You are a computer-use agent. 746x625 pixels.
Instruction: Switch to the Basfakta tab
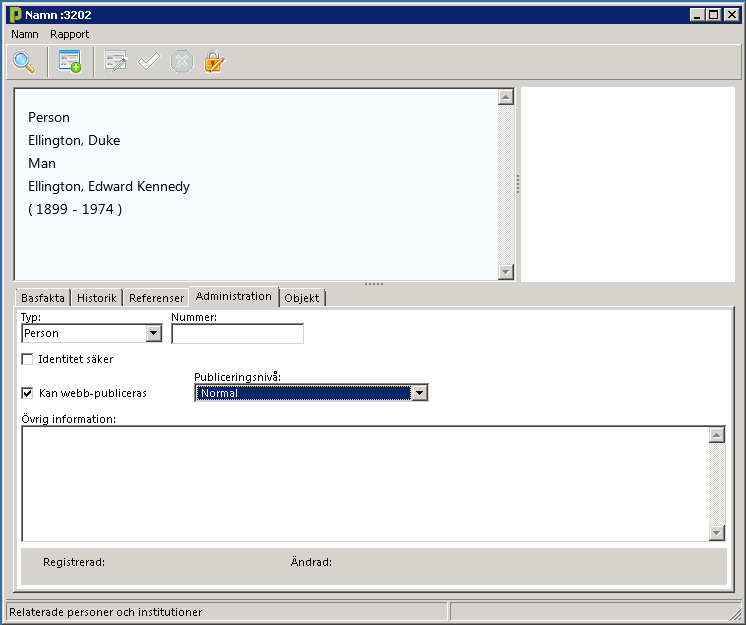click(43, 298)
